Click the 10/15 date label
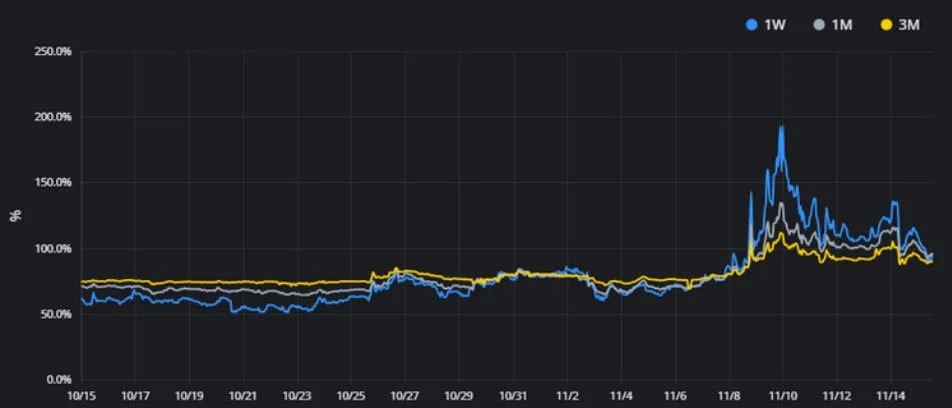 click(81, 395)
